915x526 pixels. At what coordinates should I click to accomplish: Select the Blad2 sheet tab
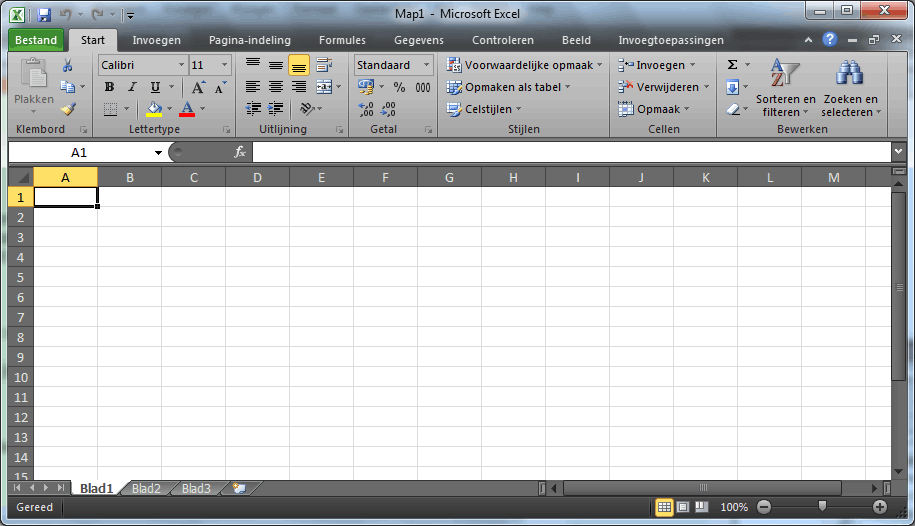coord(146,489)
